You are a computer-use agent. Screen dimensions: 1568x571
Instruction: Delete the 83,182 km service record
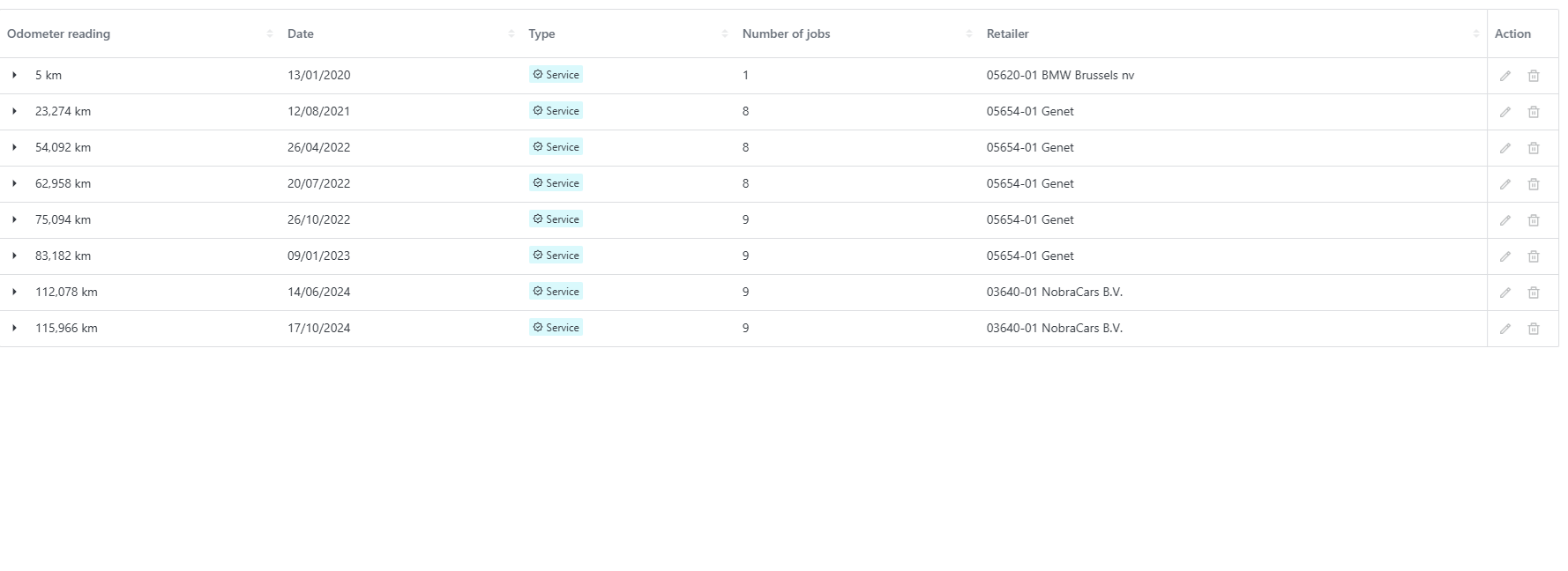click(1534, 256)
